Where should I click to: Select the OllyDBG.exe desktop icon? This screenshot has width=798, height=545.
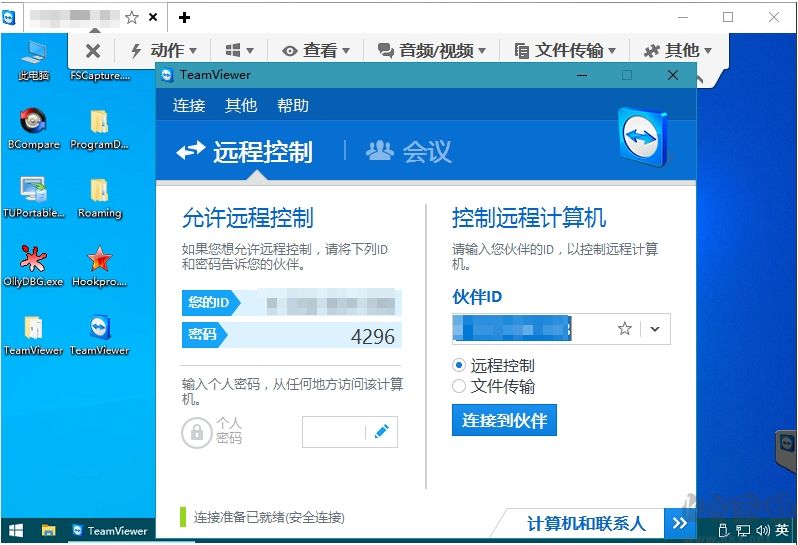click(x=33, y=266)
